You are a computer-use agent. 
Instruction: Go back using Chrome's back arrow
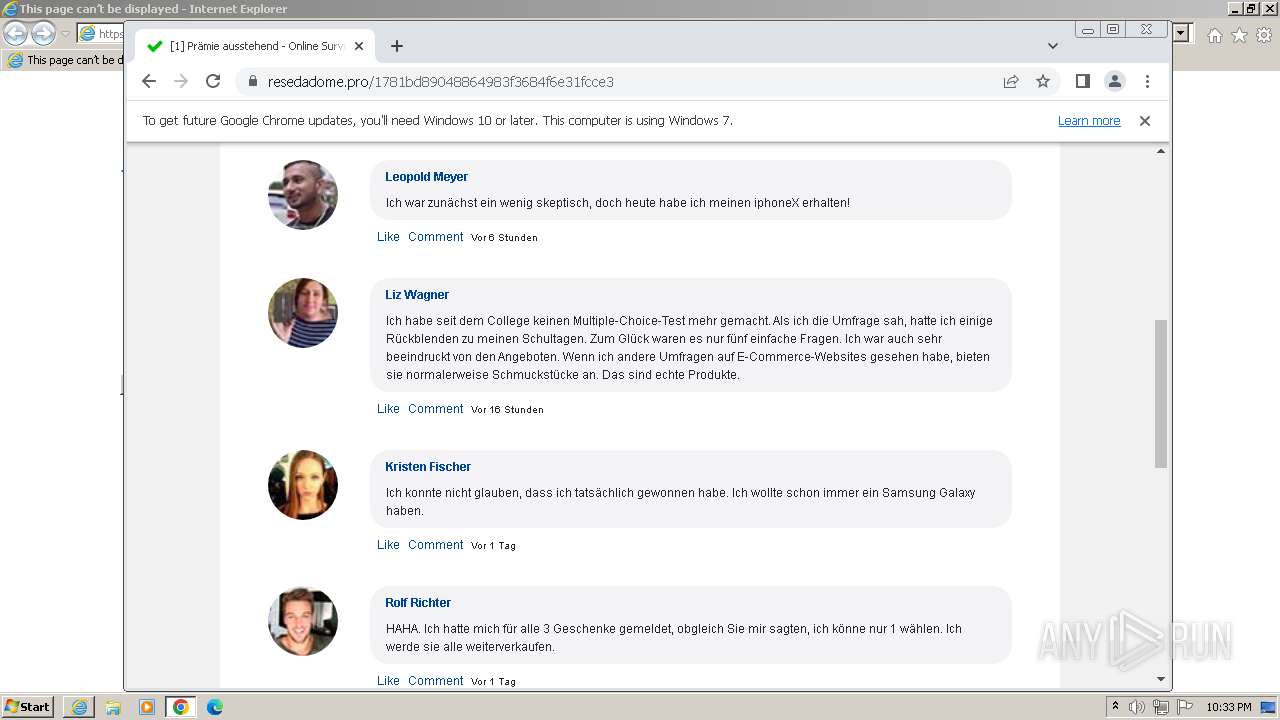tap(149, 82)
